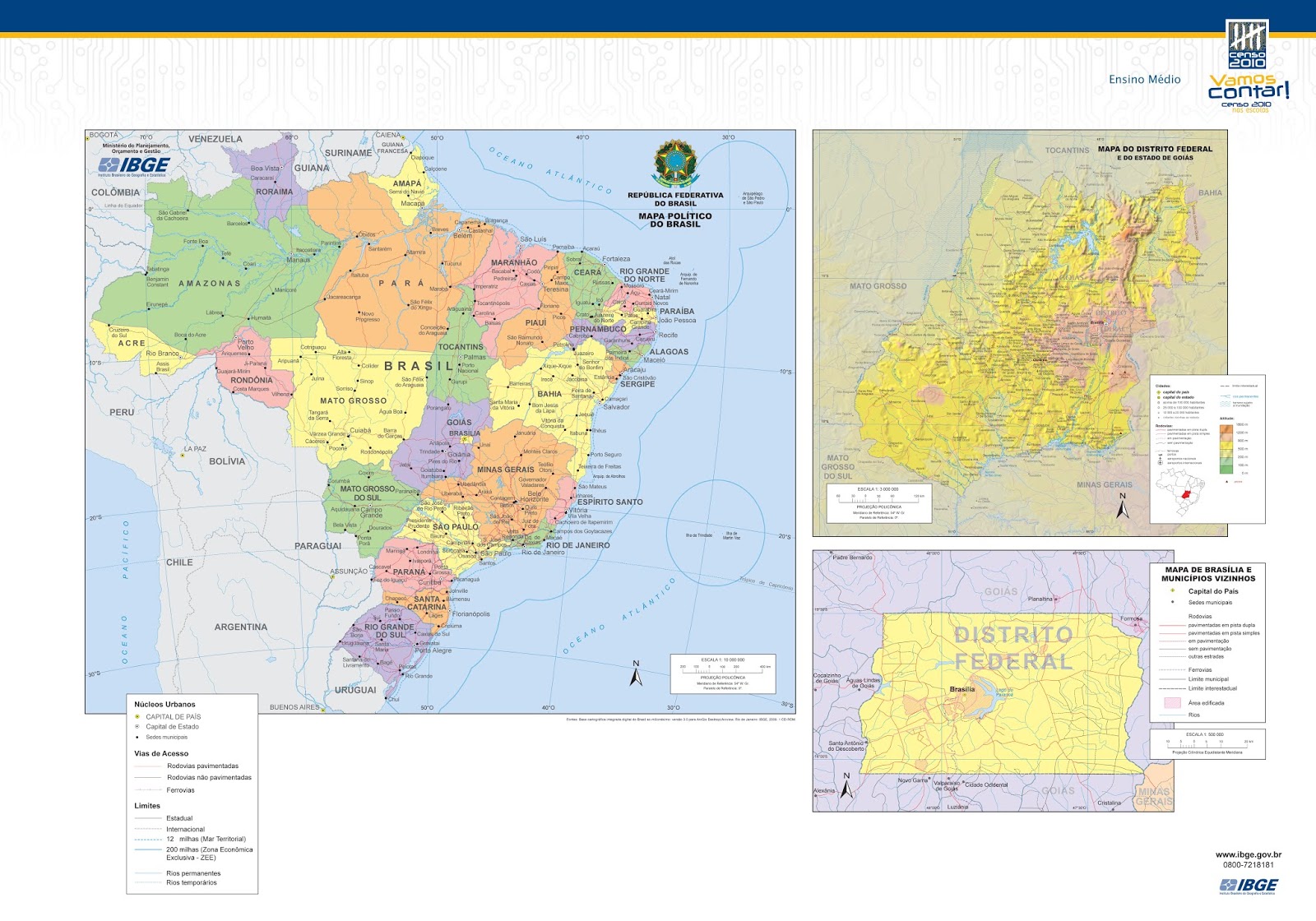Select the AMAPÁ state label
1316x921 pixels.
pyautogui.click(x=407, y=183)
